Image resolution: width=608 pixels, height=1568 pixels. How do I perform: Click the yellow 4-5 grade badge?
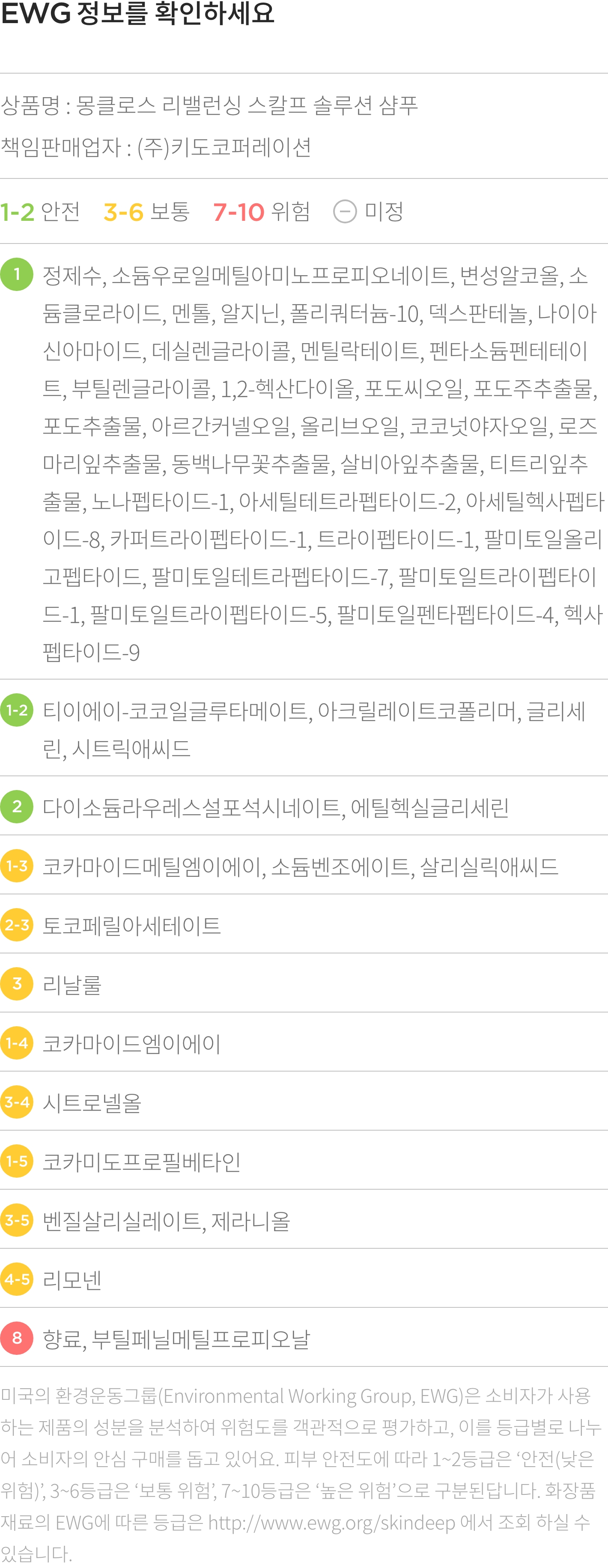click(16, 1279)
